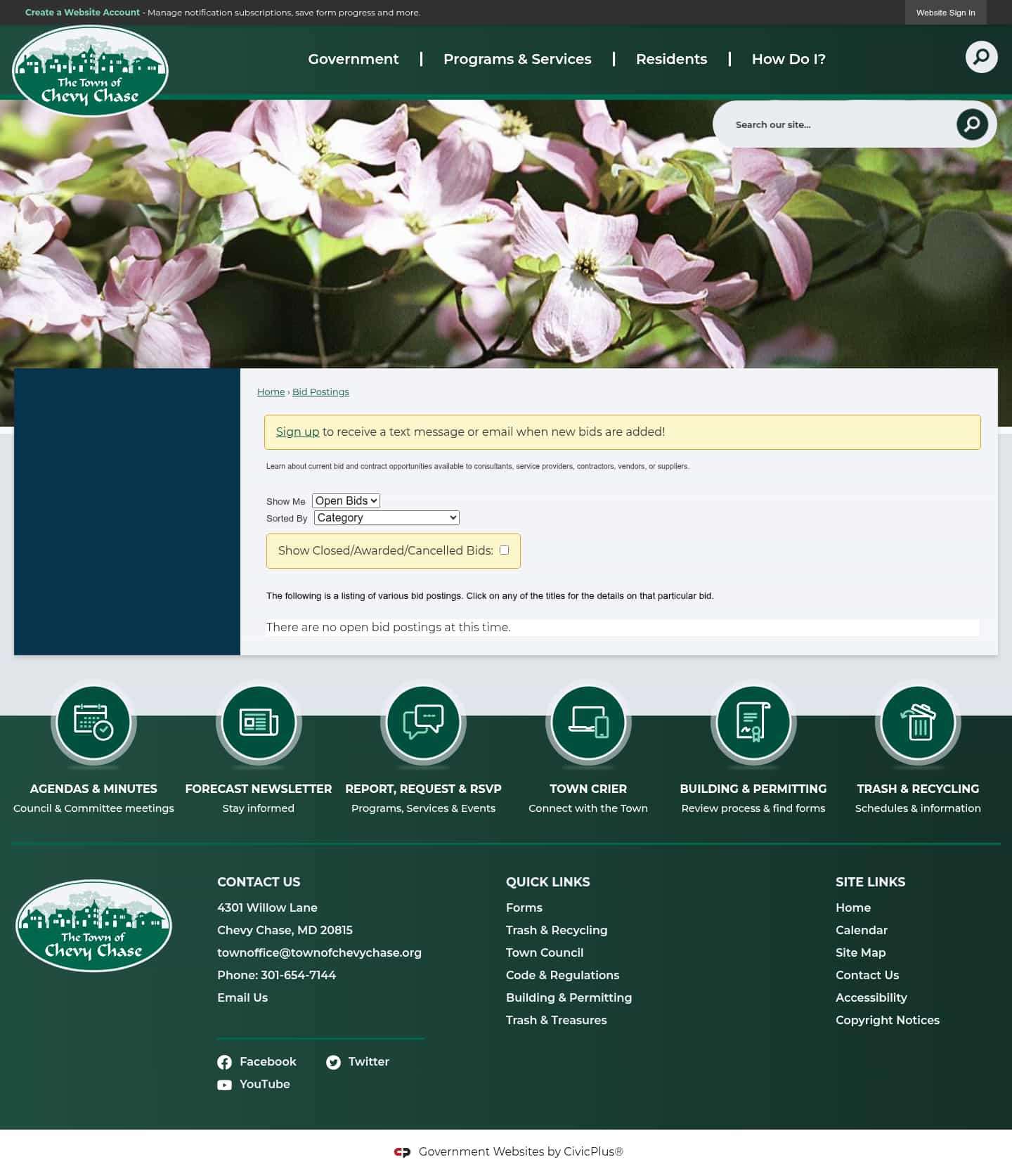Viewport: 1012px width, 1176px height.
Task: Click the Website Sign In button
Action: [945, 13]
